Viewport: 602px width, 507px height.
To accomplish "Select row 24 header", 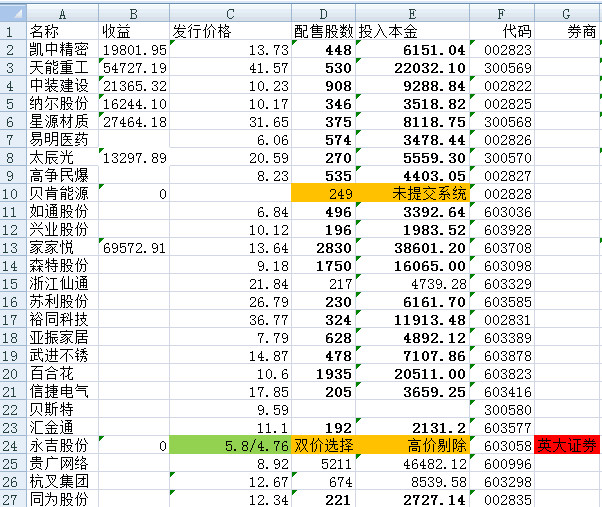I will tap(13, 445).
